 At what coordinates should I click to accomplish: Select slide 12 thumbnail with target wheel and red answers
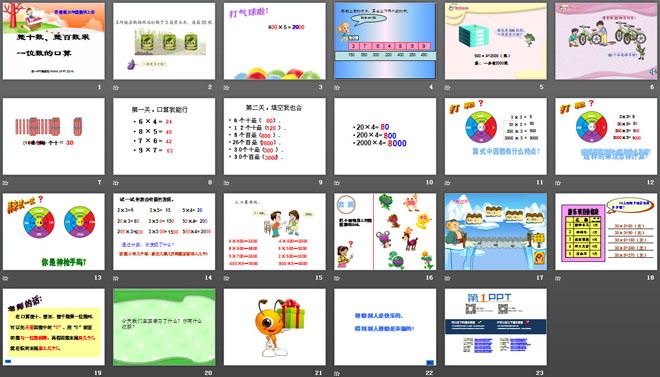tap(606, 136)
